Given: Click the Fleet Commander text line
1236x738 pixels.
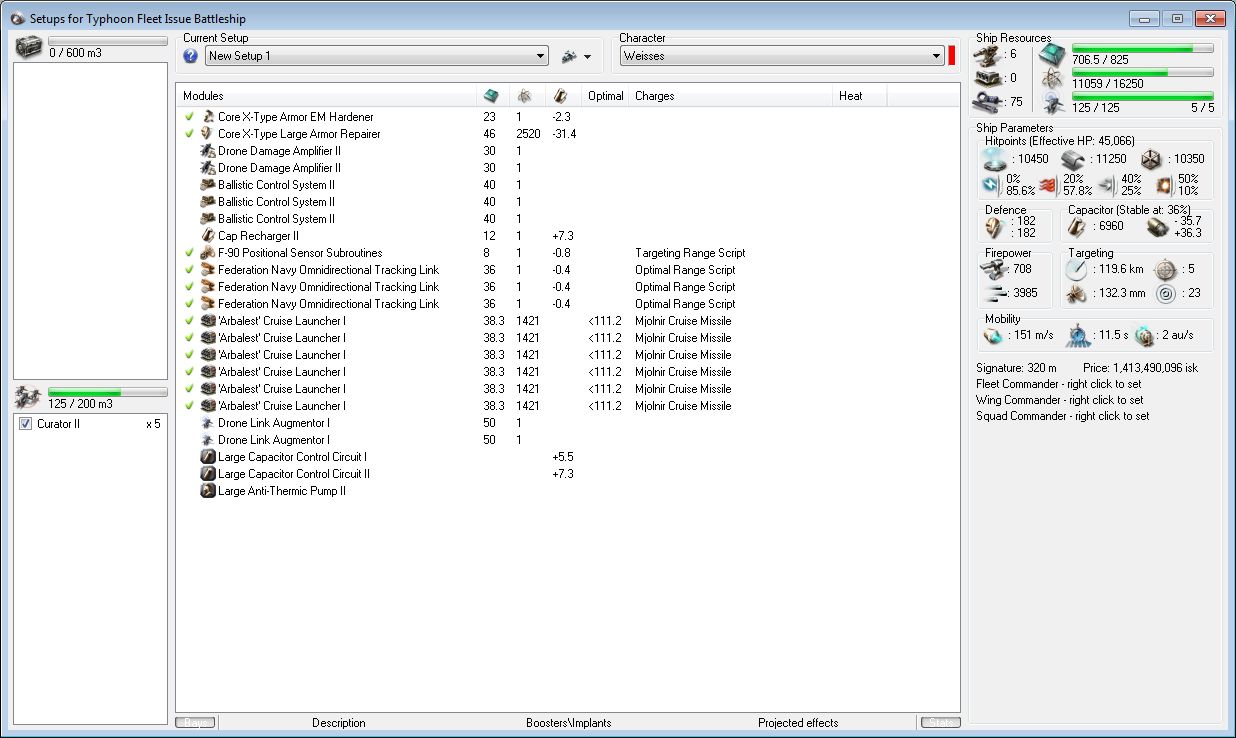Looking at the screenshot, I should tap(1059, 384).
